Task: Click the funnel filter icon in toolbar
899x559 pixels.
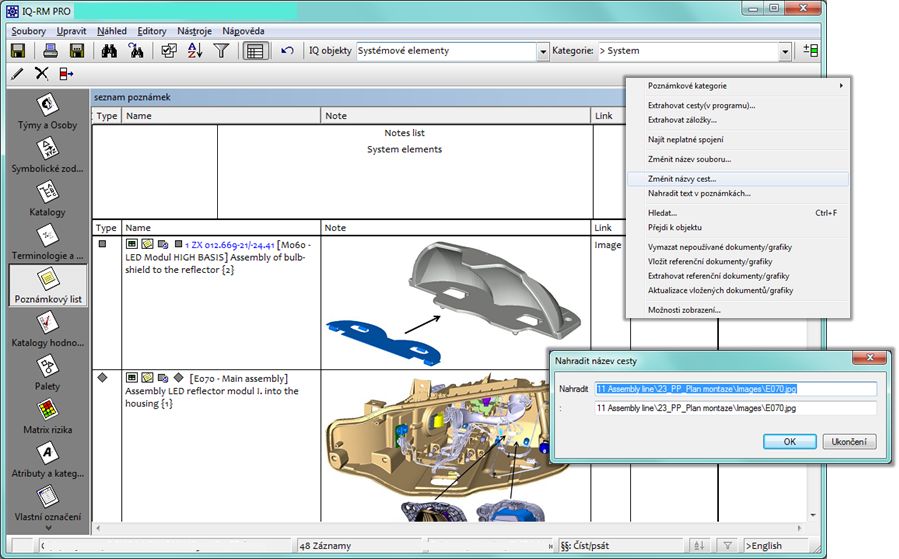Action: point(221,51)
